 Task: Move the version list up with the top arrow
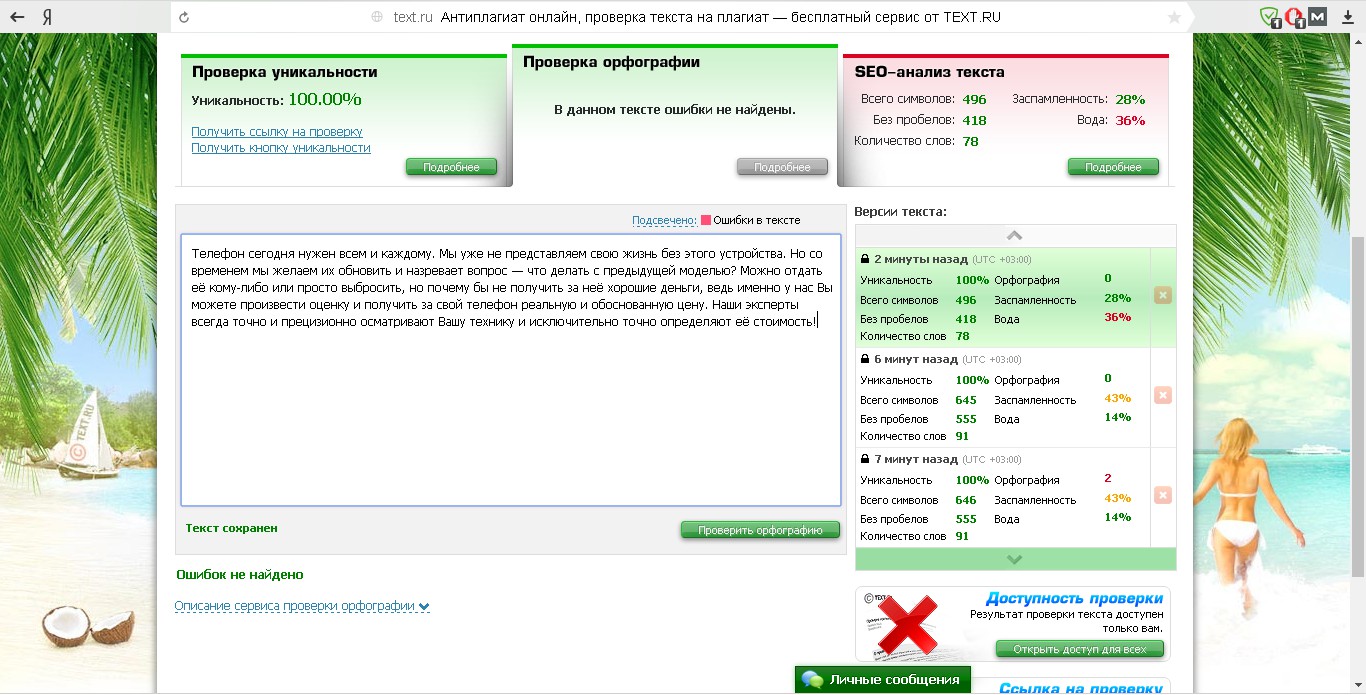1015,236
